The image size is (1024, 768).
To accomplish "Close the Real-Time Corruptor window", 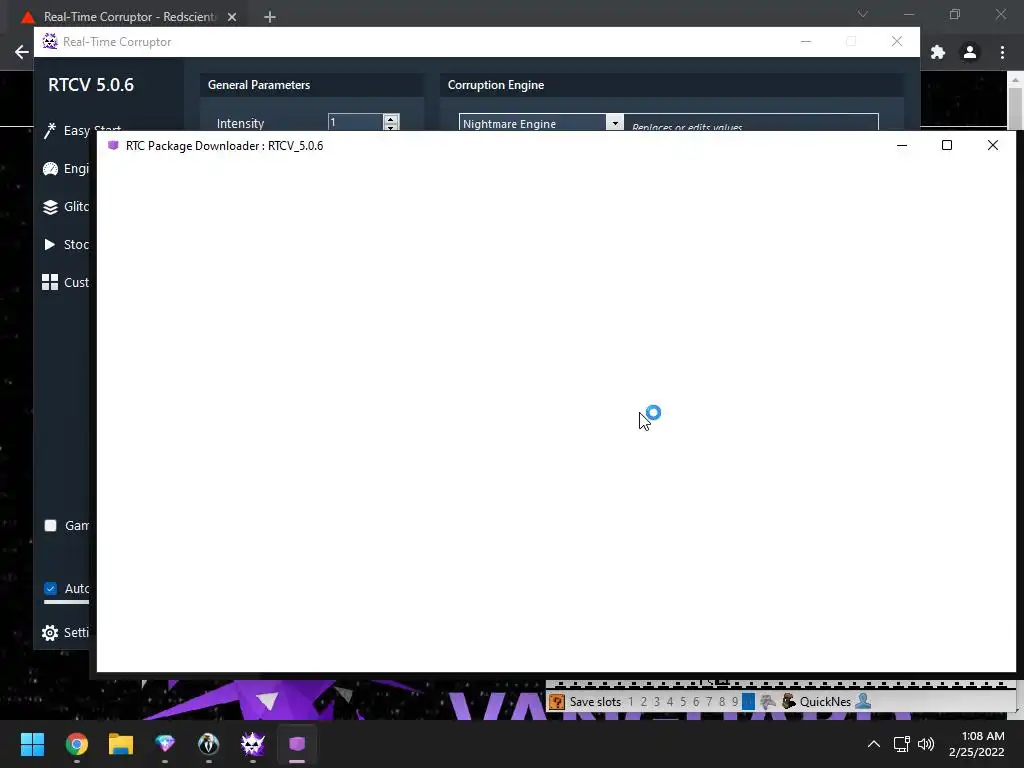I will [x=897, y=41].
